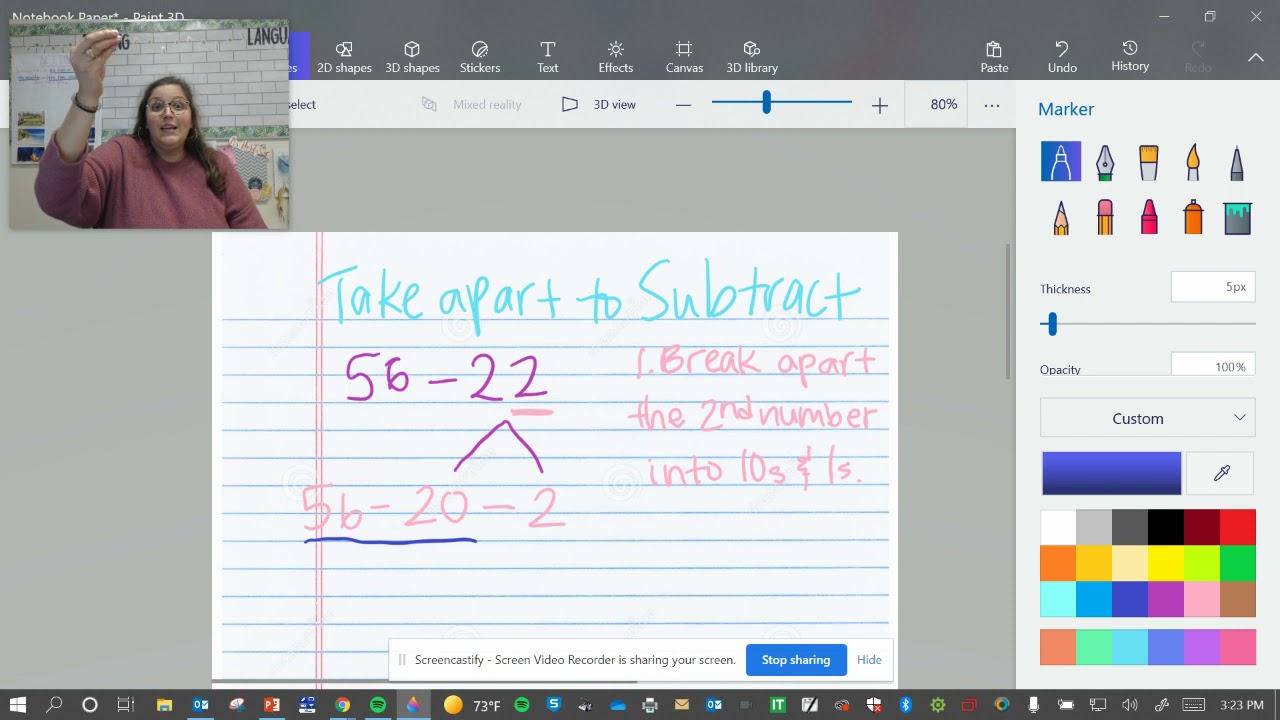Open the Canvas tab

click(x=684, y=57)
